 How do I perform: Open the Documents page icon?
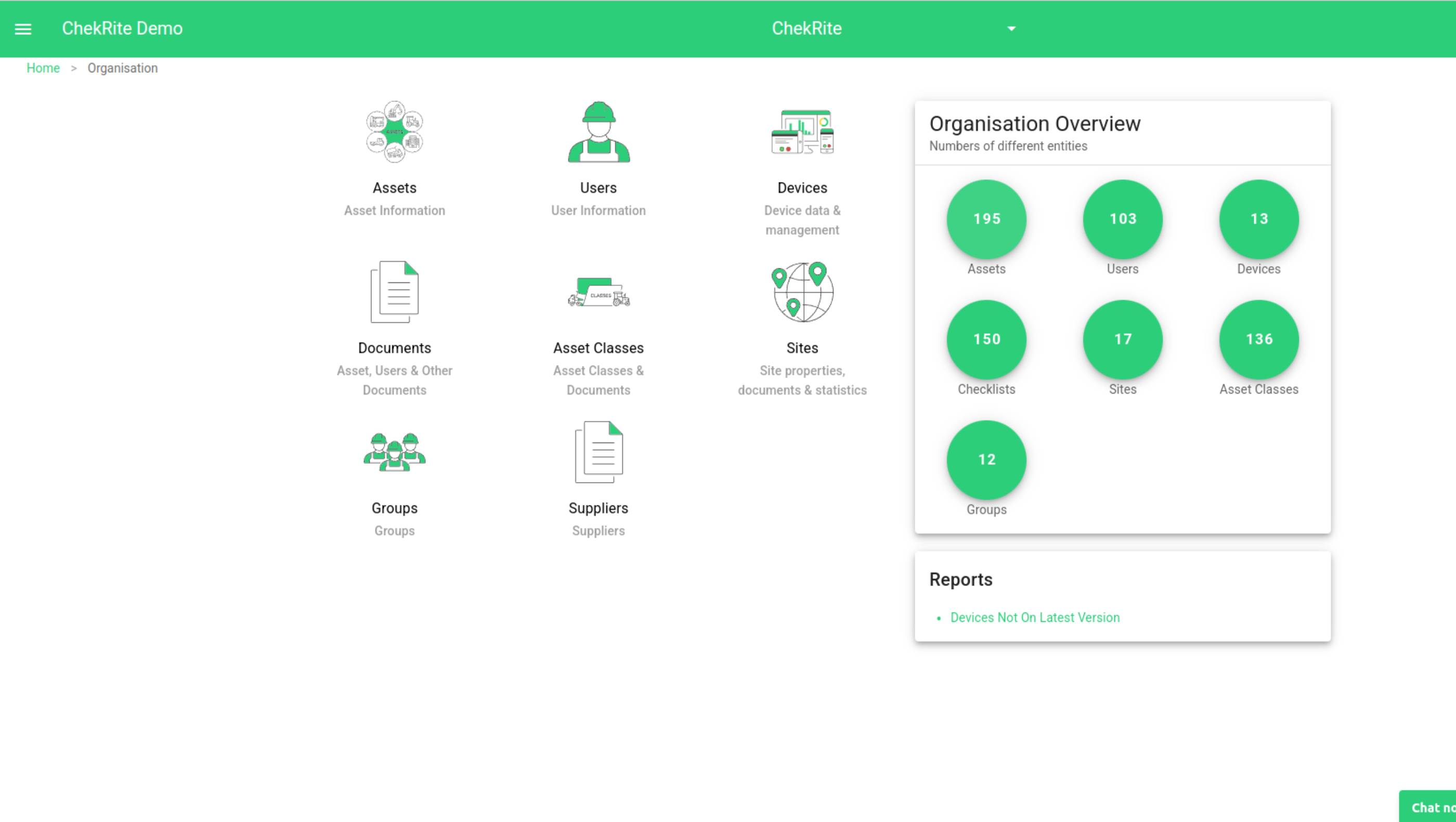tap(395, 292)
